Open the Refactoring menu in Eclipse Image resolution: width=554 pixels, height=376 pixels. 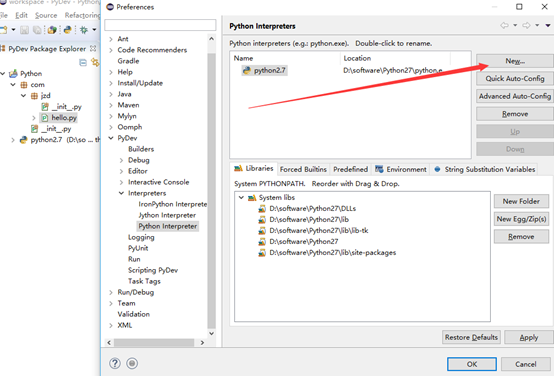pyautogui.click(x=82, y=15)
